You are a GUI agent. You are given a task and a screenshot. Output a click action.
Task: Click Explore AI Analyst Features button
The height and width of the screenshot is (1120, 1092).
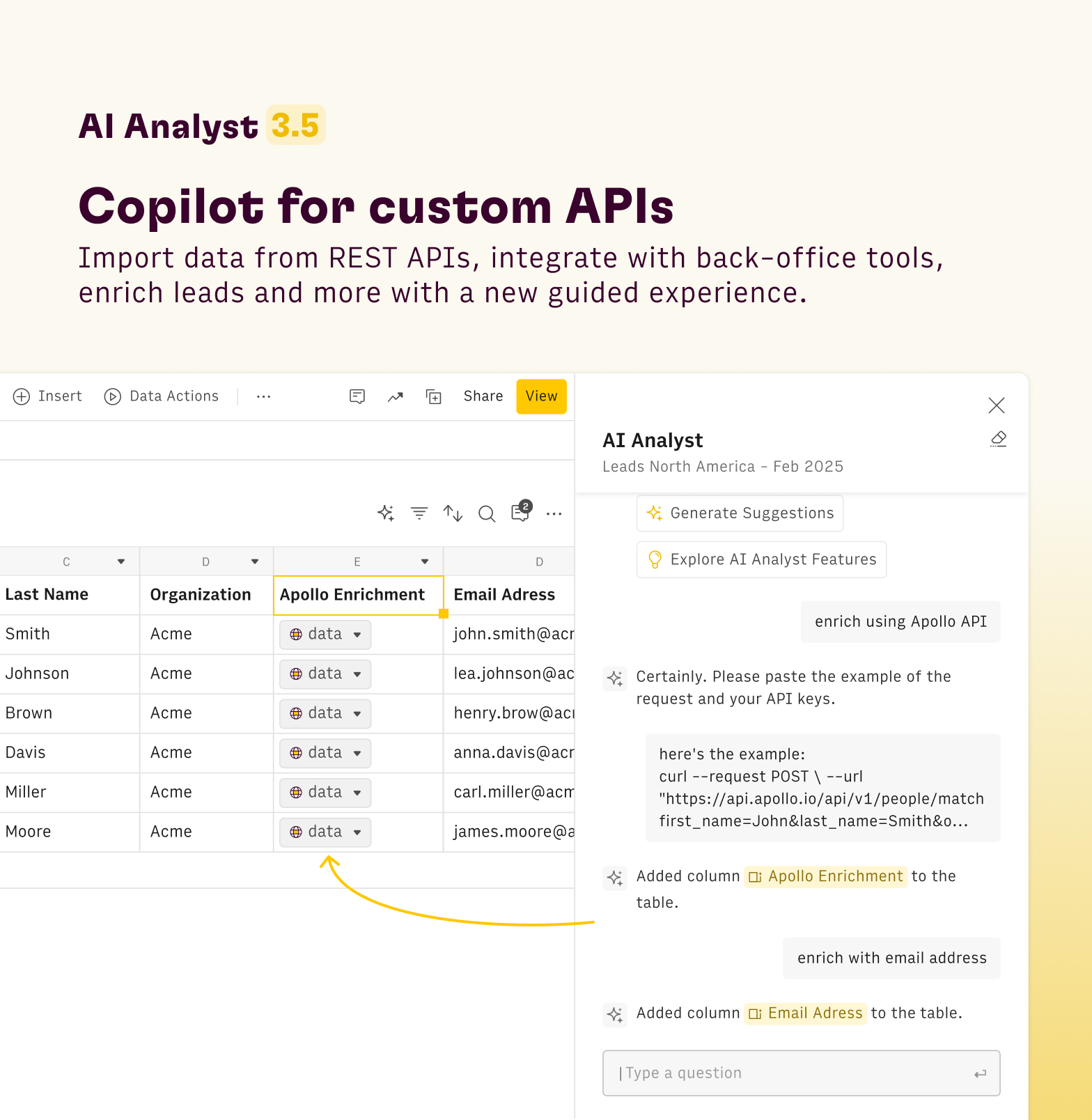pyautogui.click(x=762, y=559)
